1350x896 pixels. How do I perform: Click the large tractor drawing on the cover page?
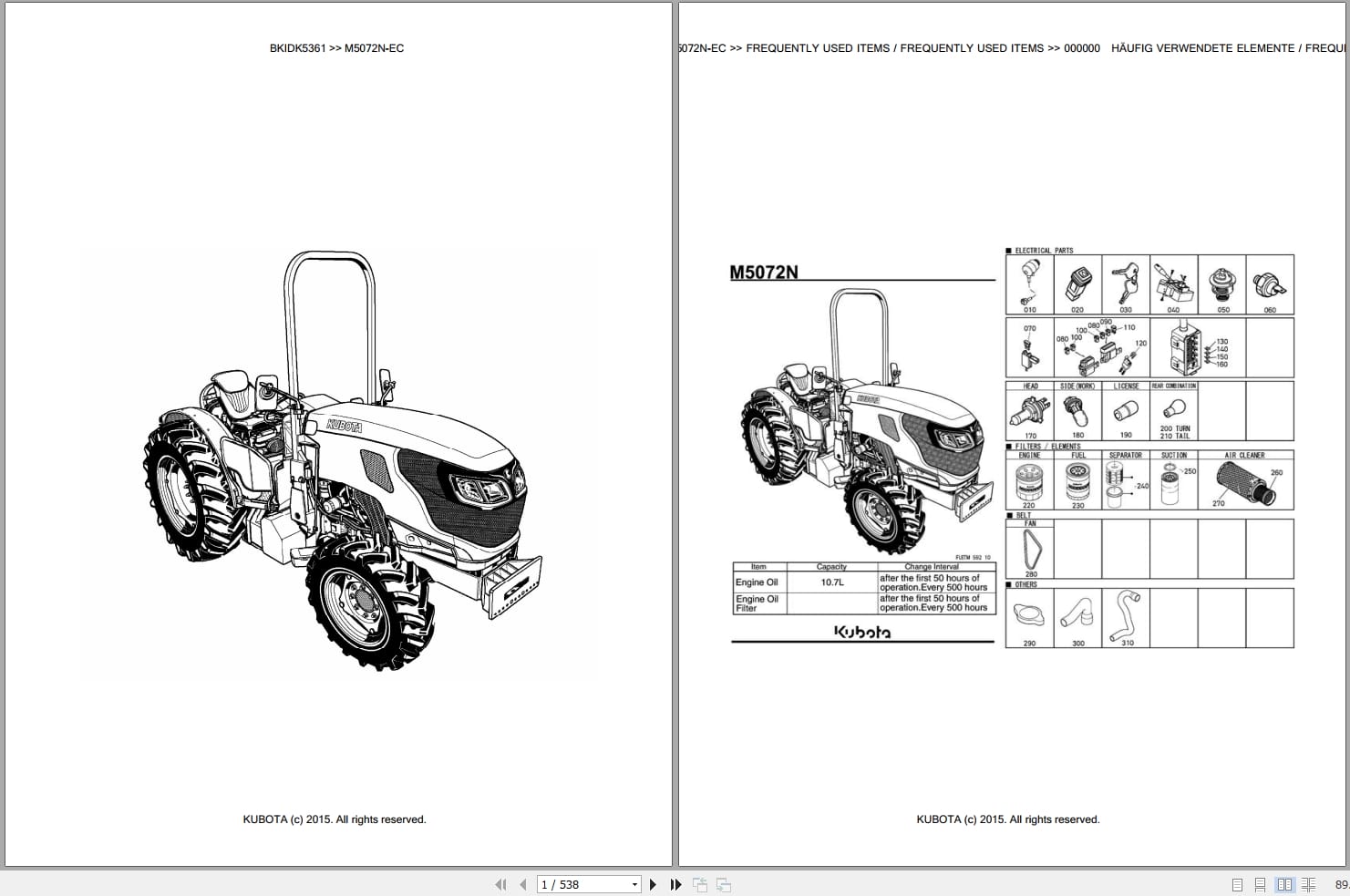point(344,461)
